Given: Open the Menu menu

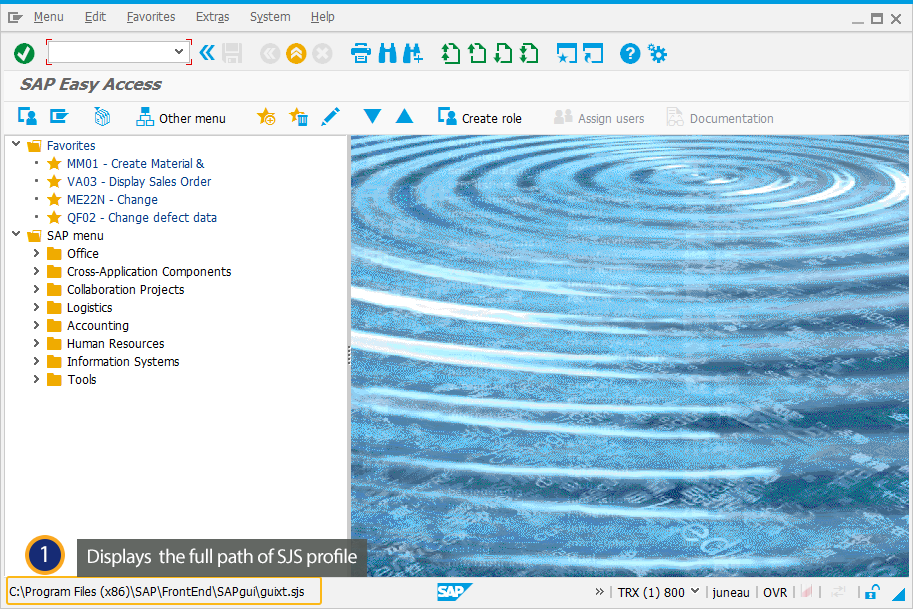Looking at the screenshot, I should [48, 17].
